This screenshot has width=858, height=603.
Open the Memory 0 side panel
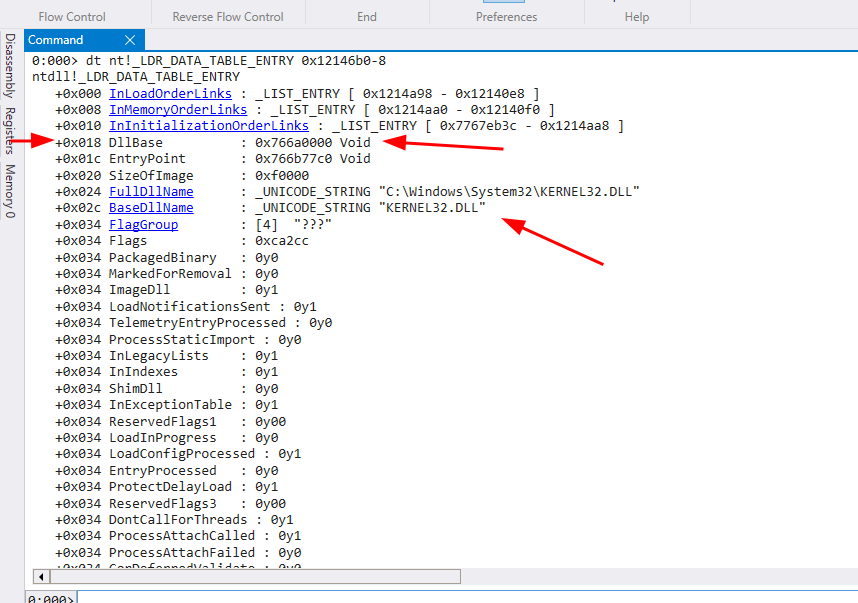10,191
